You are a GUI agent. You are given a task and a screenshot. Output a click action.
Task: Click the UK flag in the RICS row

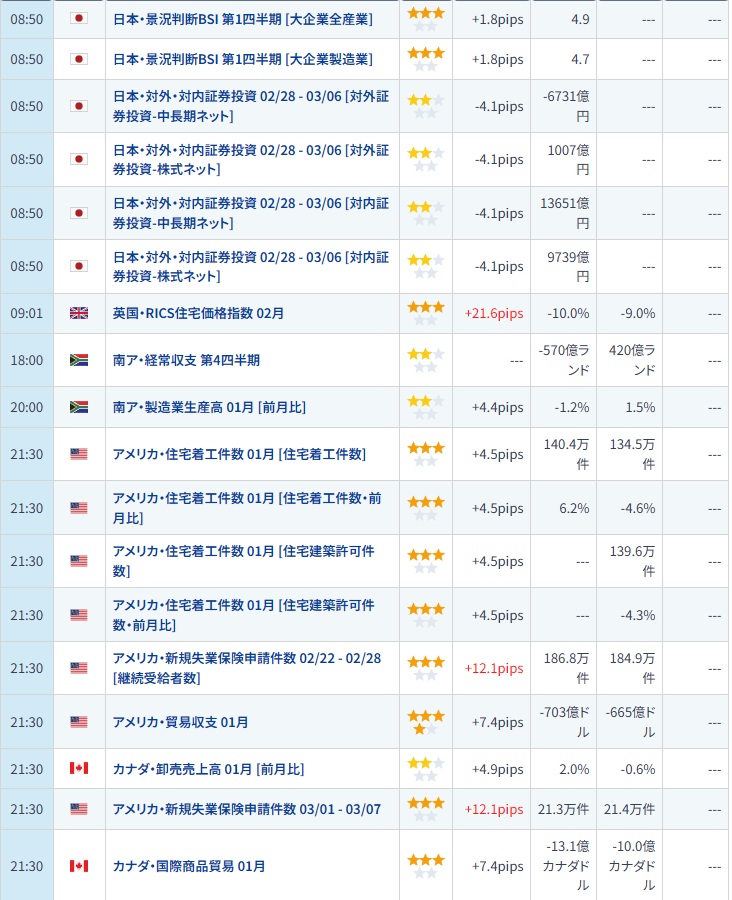[x=79, y=313]
